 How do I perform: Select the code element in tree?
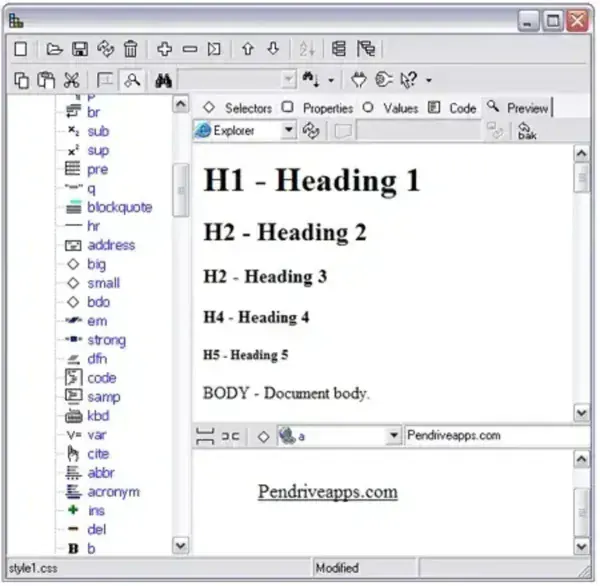coord(101,378)
